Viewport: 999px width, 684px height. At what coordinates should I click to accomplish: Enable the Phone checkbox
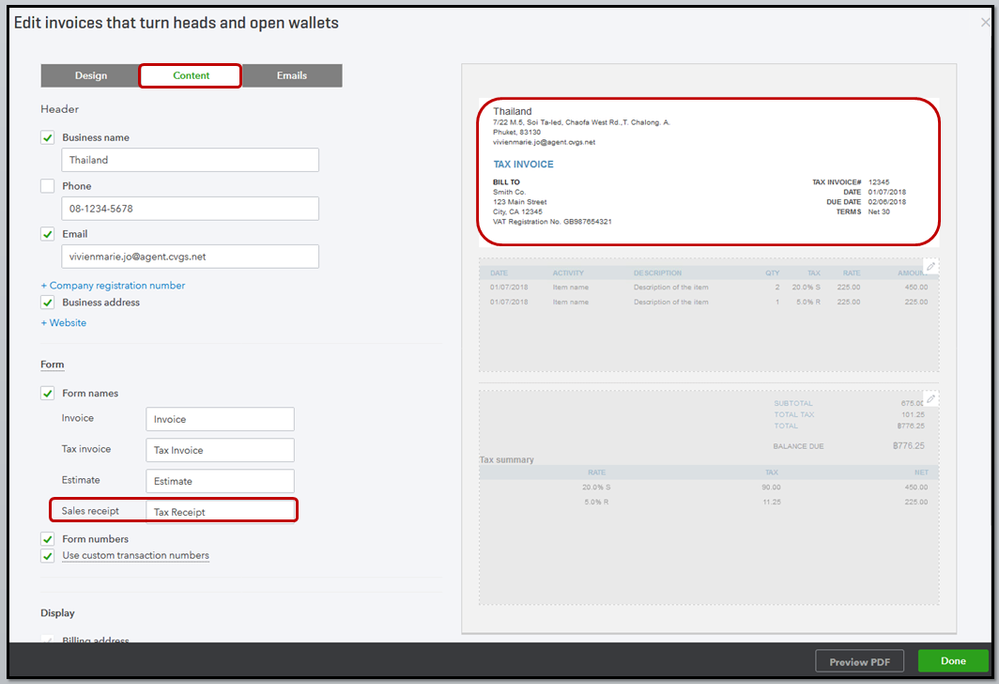pos(47,186)
